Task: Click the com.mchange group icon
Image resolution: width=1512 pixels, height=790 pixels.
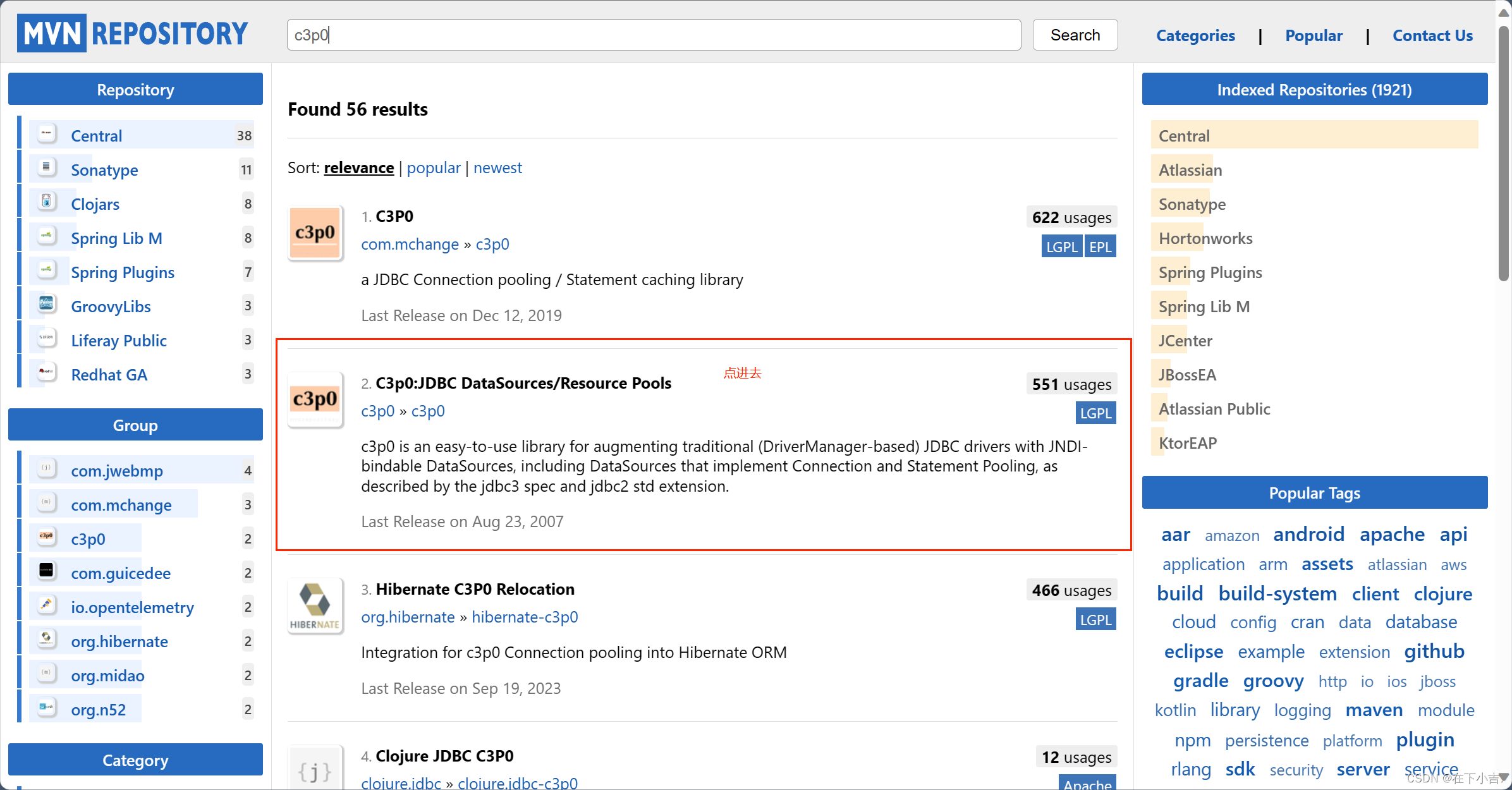Action: pyautogui.click(x=47, y=504)
